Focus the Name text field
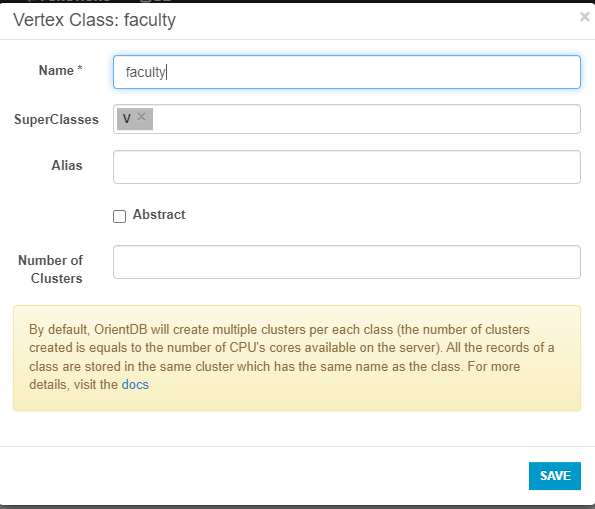595x509 pixels. point(347,72)
